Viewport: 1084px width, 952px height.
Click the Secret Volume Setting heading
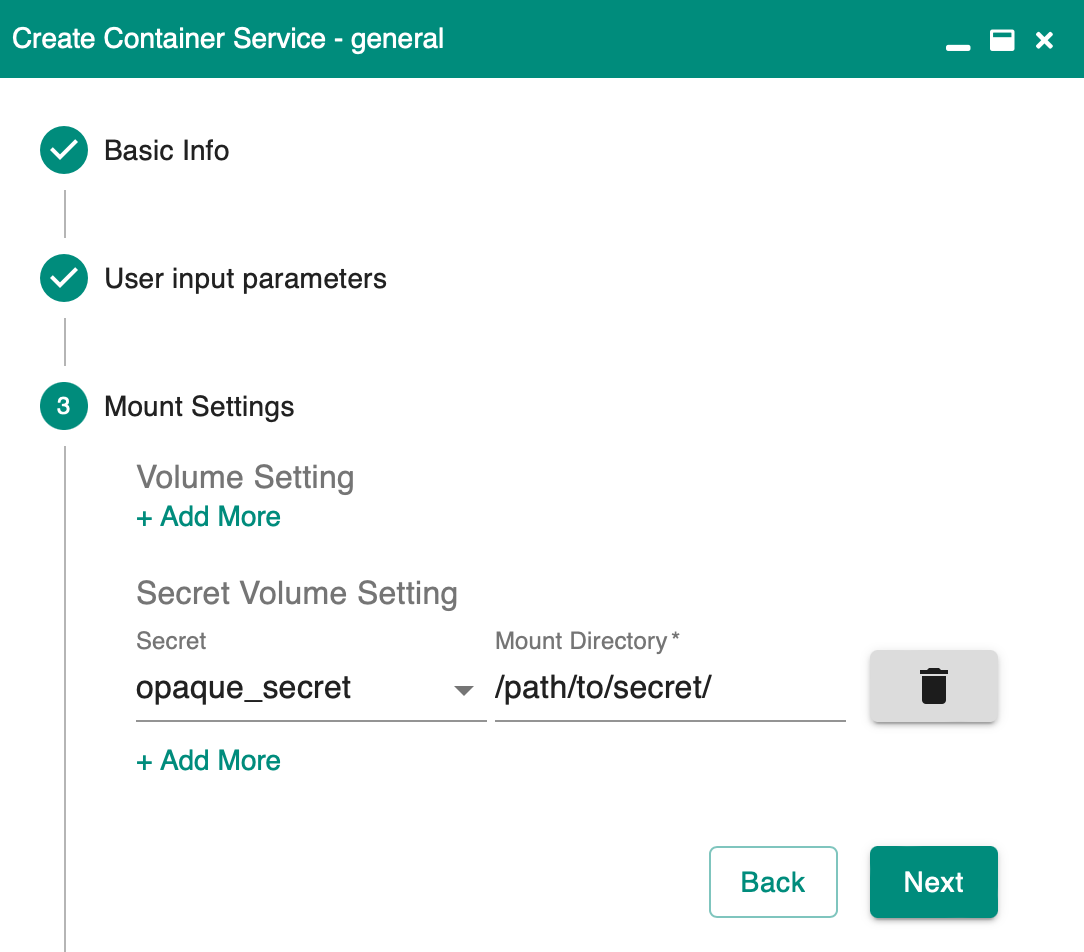(297, 593)
